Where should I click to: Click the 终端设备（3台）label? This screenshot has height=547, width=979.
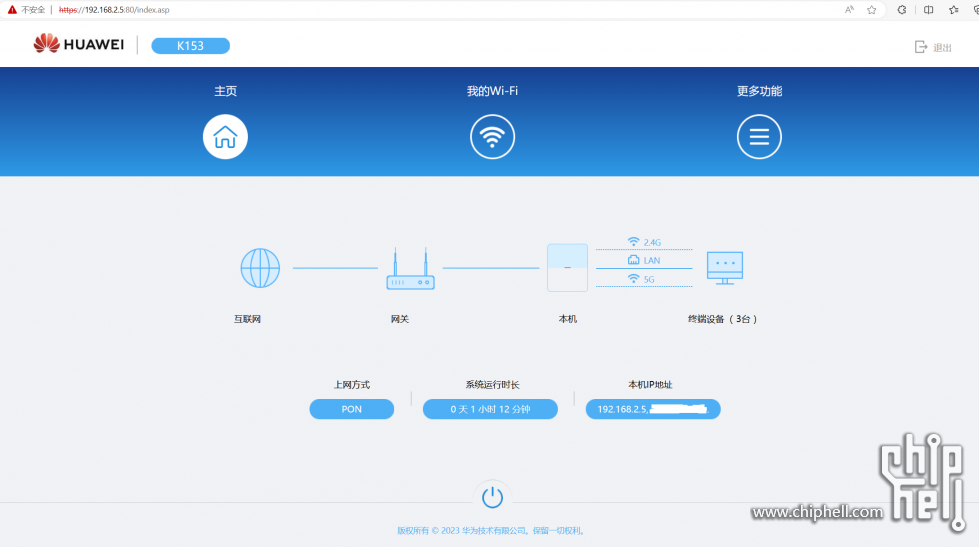[722, 319]
